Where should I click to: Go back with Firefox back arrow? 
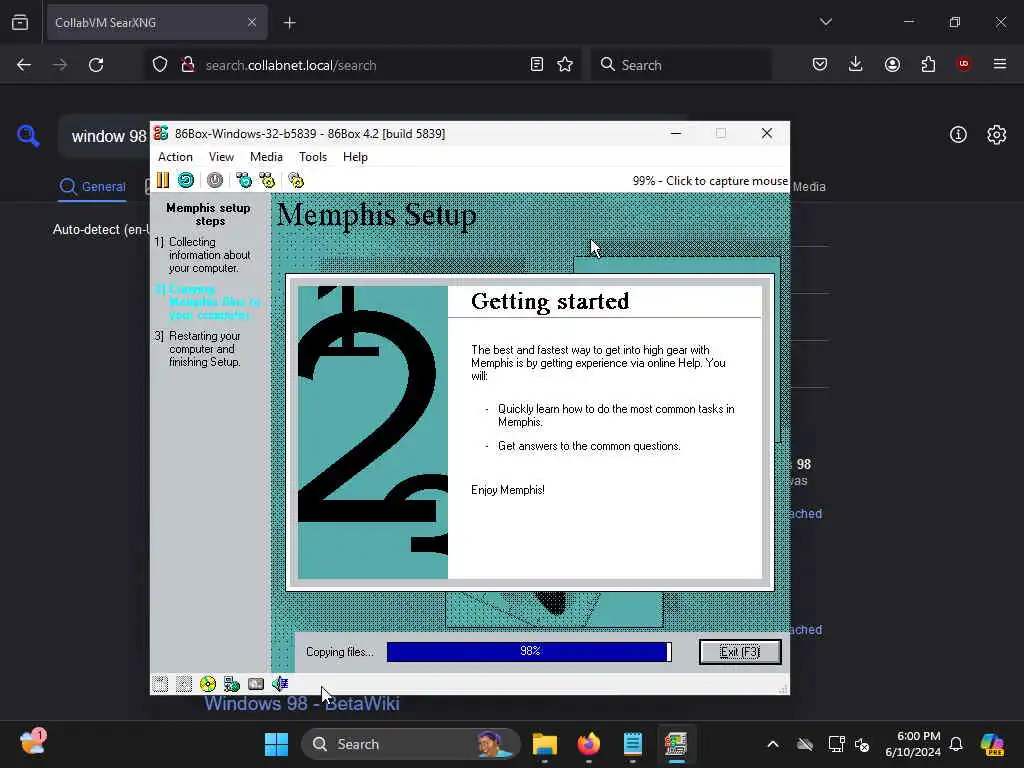[x=24, y=65]
